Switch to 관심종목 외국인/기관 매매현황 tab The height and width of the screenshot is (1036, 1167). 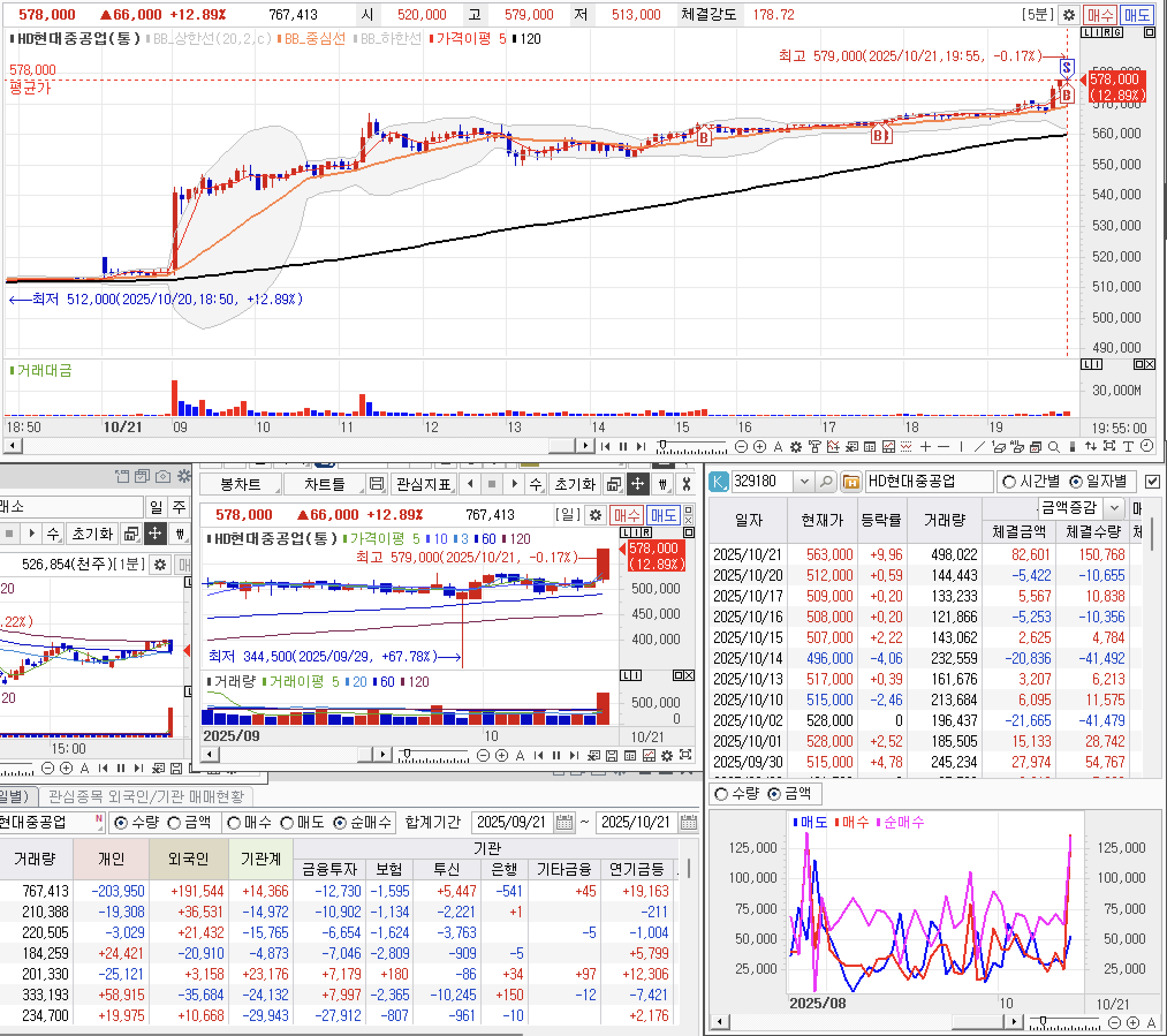click(x=146, y=796)
